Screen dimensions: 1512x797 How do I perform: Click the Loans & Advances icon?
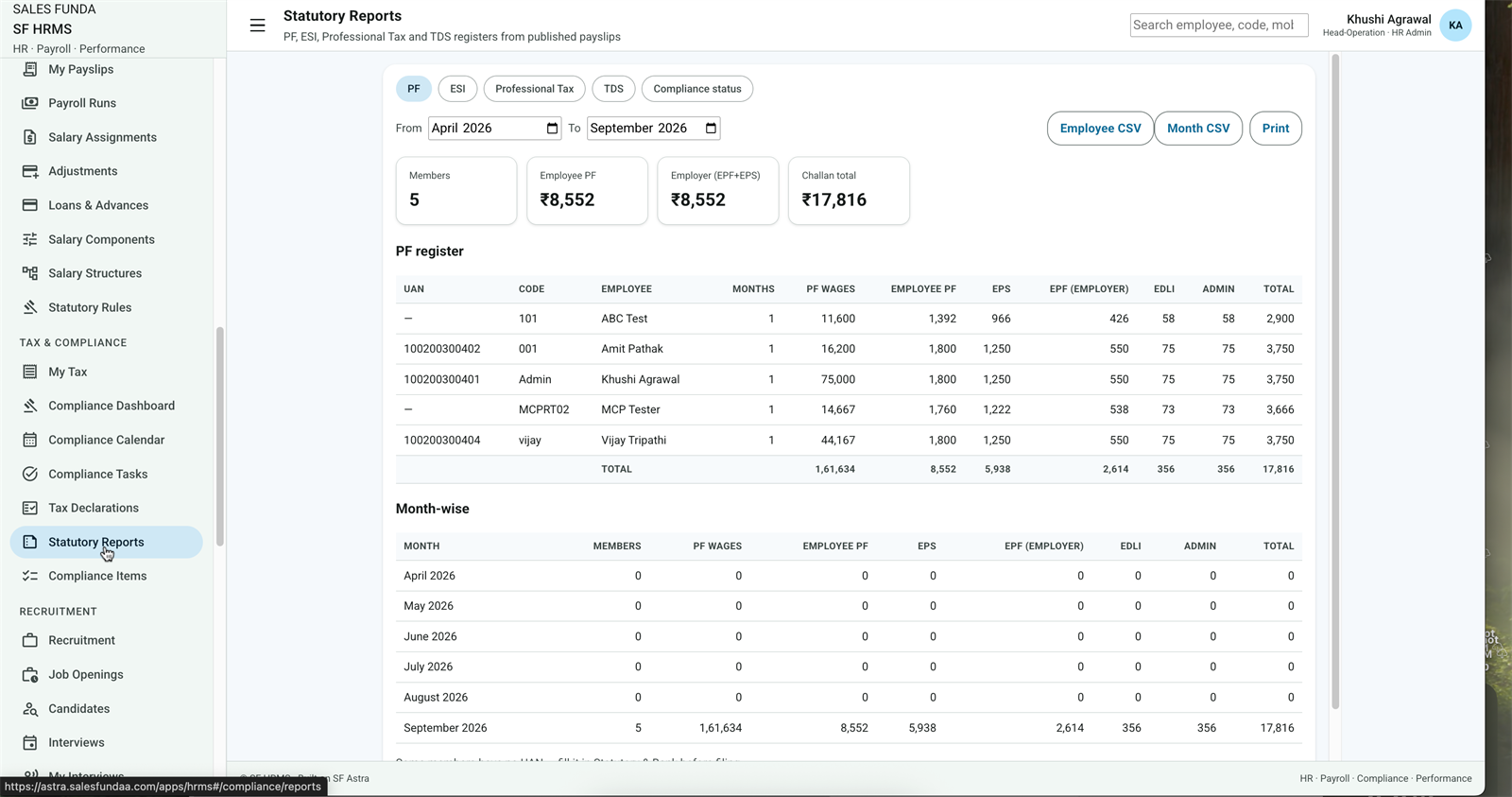[30, 205]
